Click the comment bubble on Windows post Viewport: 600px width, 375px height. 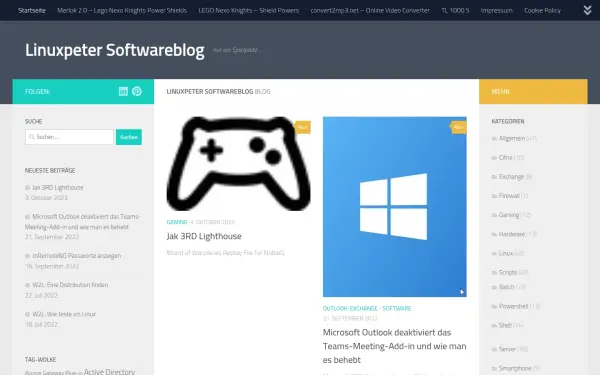(458, 127)
